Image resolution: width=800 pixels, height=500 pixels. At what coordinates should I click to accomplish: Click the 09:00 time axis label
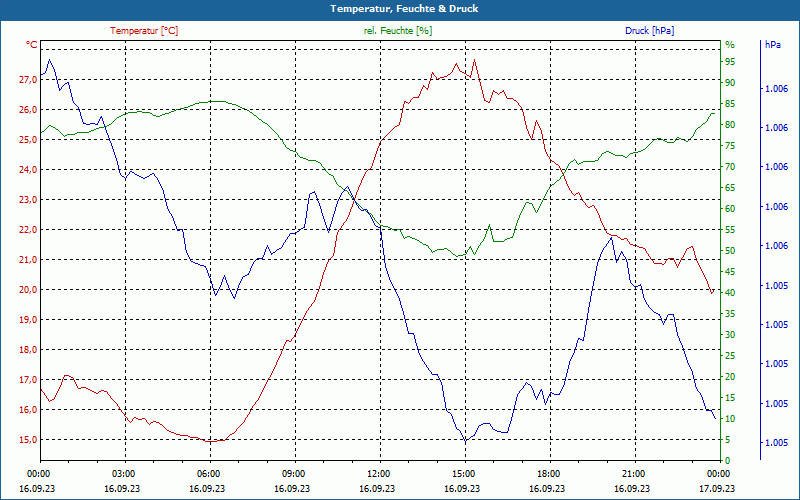click(295, 474)
